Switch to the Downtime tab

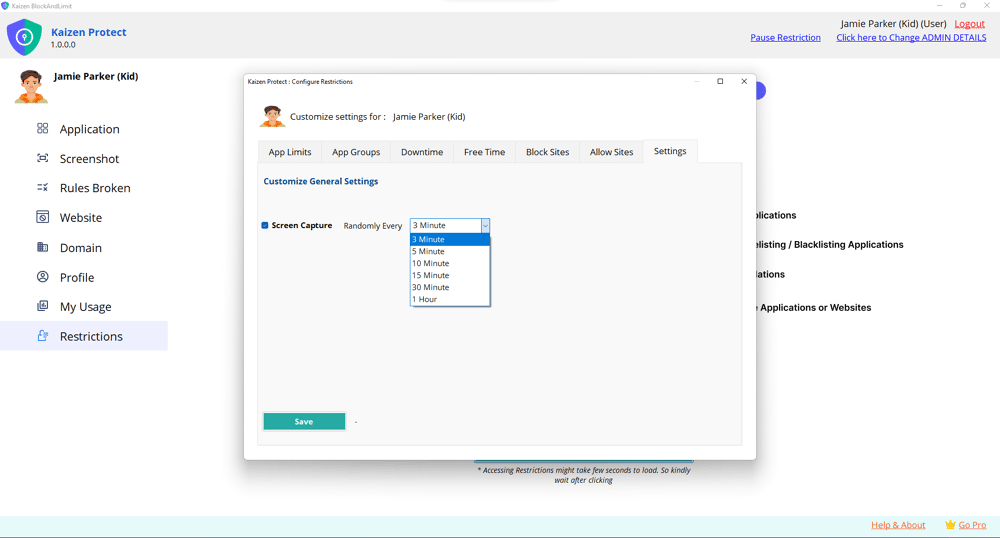pos(422,152)
